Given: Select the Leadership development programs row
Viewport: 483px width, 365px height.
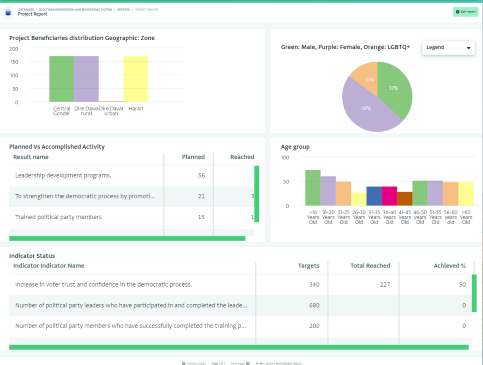Looking at the screenshot, I should pos(132,176).
